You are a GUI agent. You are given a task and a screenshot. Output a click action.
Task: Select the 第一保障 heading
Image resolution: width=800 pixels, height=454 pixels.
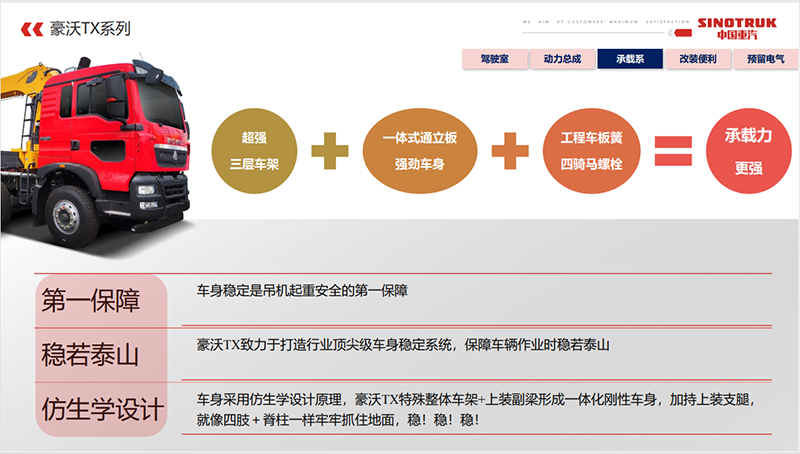click(x=91, y=300)
